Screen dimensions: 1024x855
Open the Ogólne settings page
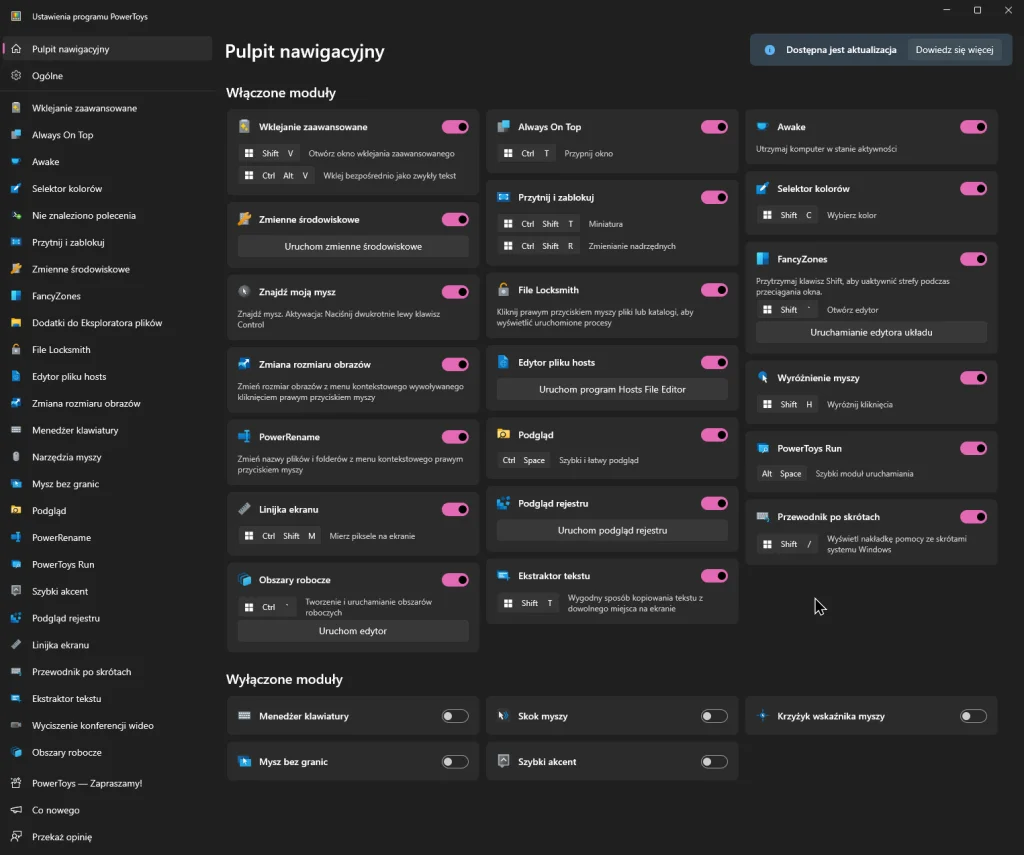tap(47, 76)
